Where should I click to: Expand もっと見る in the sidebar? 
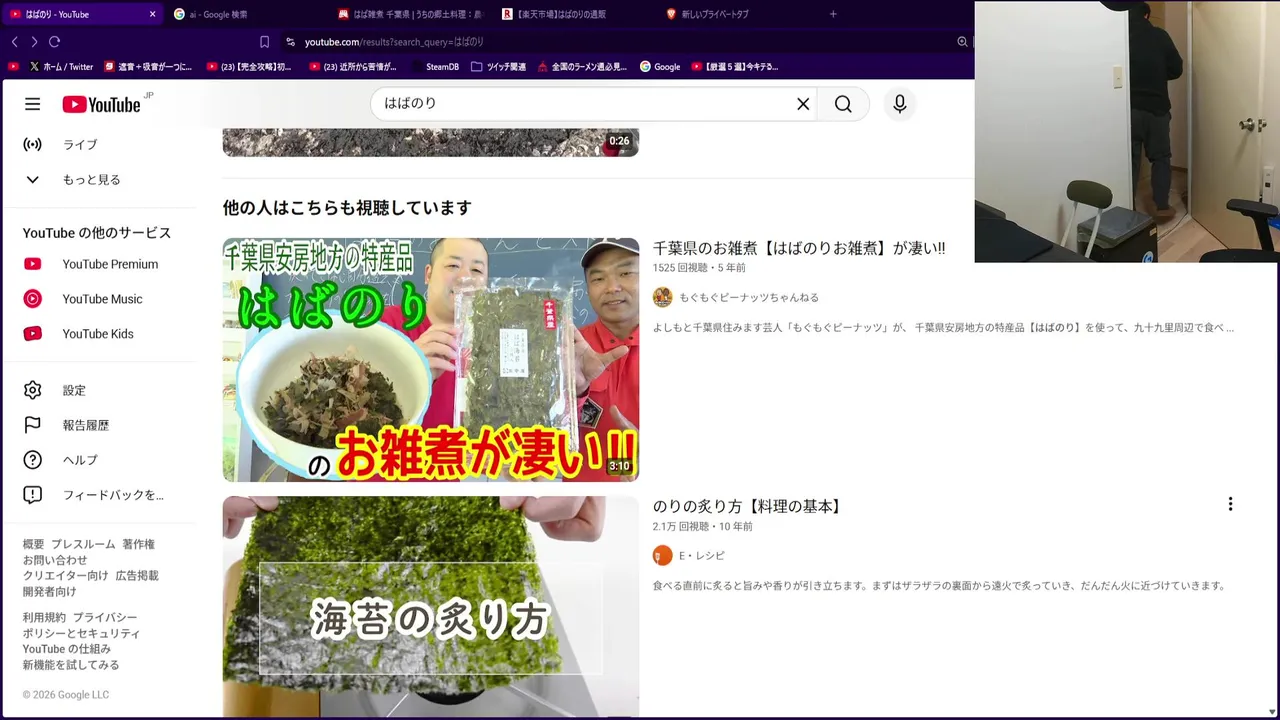coord(99,180)
